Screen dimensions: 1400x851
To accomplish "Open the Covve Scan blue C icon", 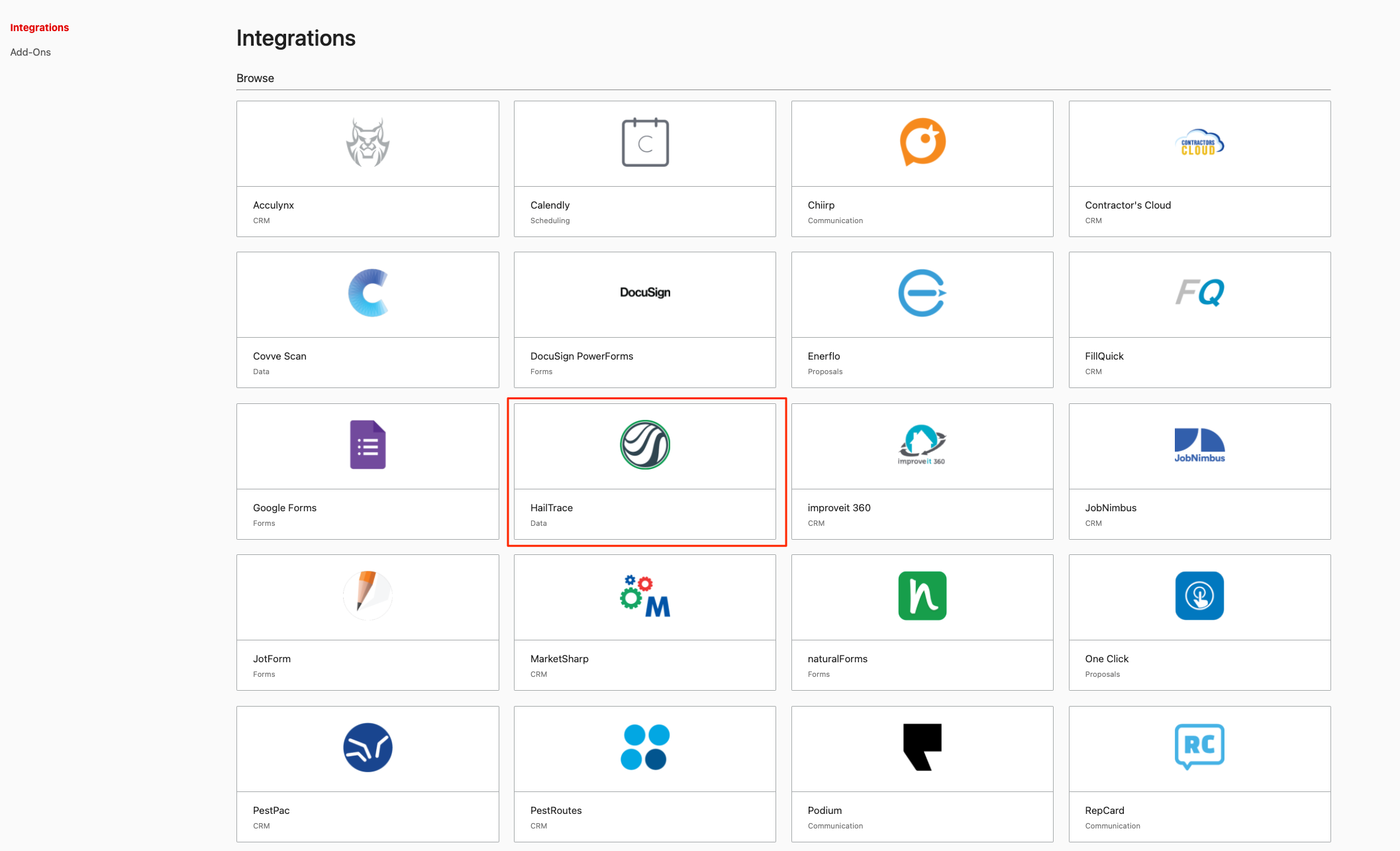I will 368,293.
